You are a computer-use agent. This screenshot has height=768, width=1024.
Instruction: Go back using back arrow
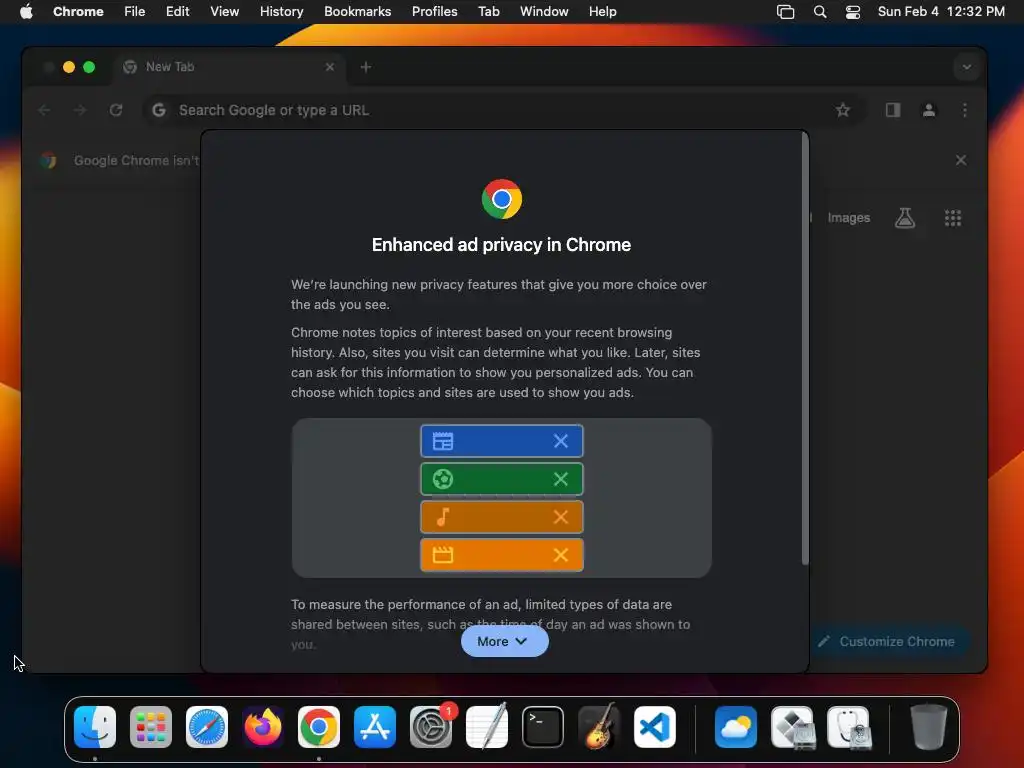pos(44,110)
